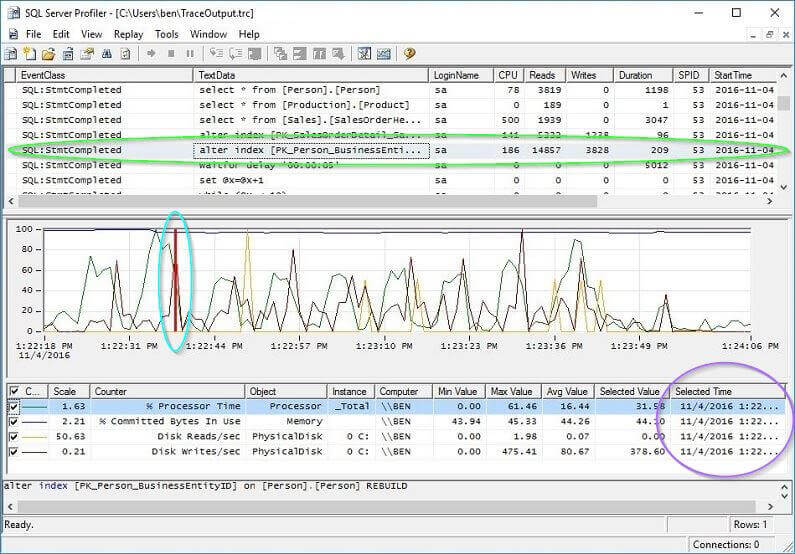Viewport: 795px width, 554px height.
Task: Click the New Trace toolbar icon
Action: click(x=11, y=54)
